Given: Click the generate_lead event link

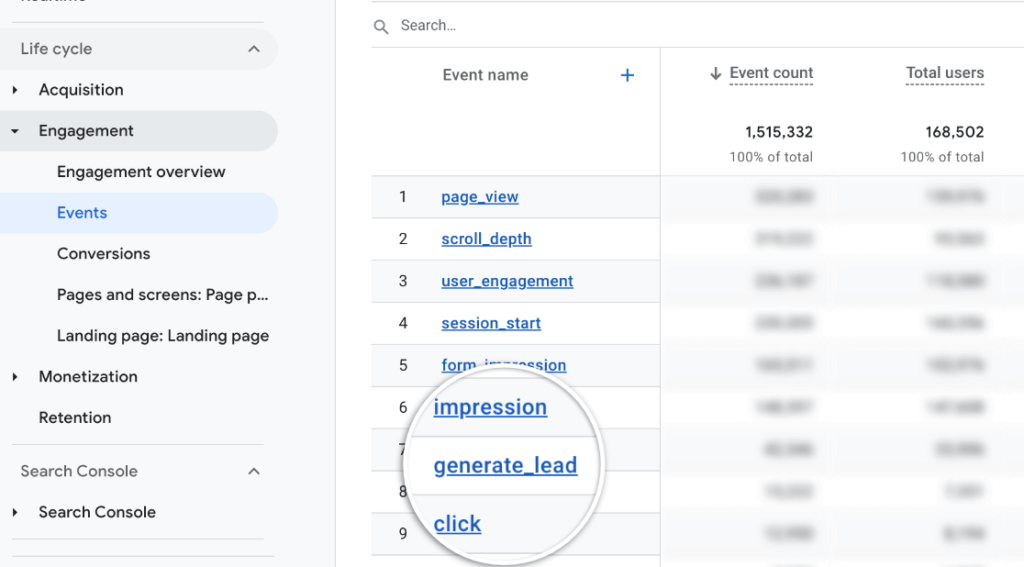Looking at the screenshot, I should click(505, 466).
